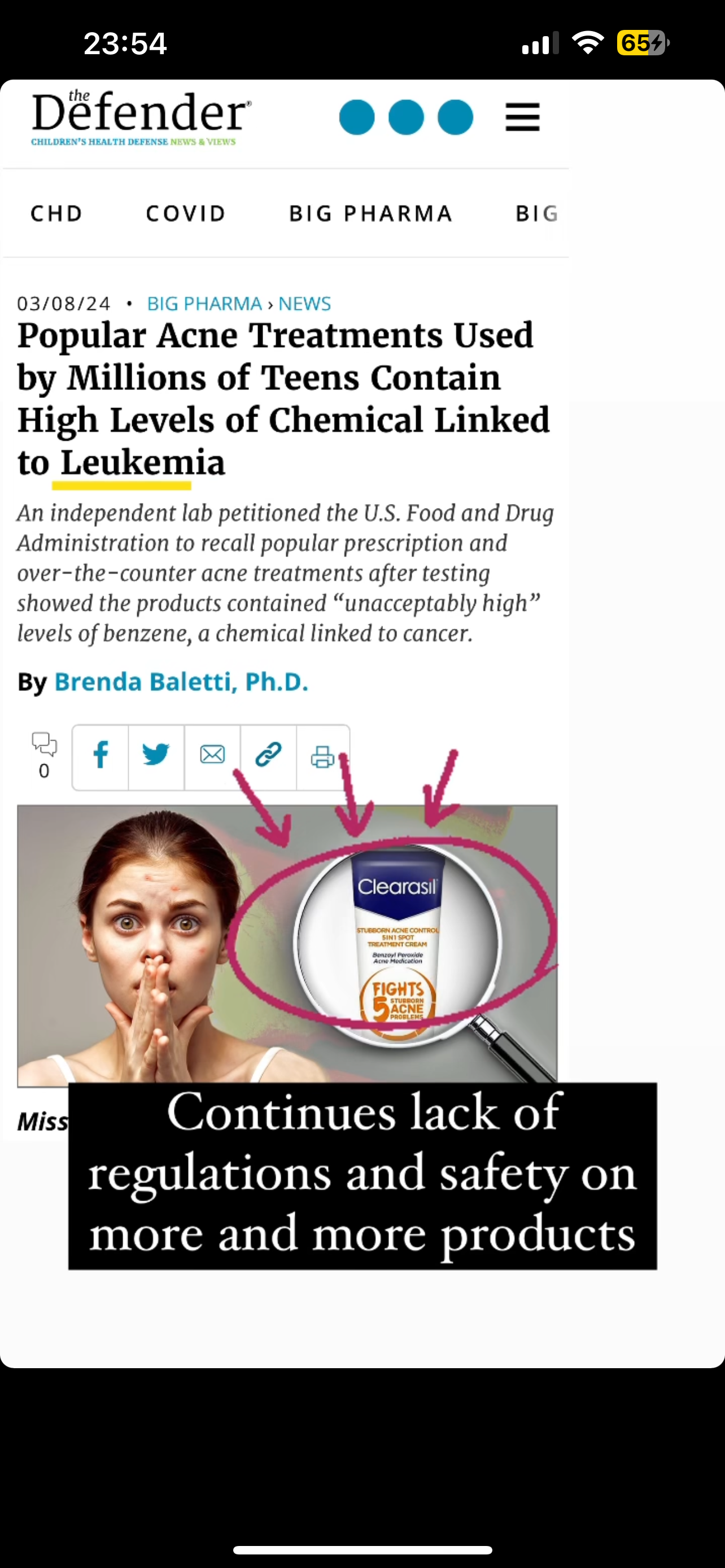Open the partially visible BIG tab
725x1568 pixels.
(x=537, y=214)
